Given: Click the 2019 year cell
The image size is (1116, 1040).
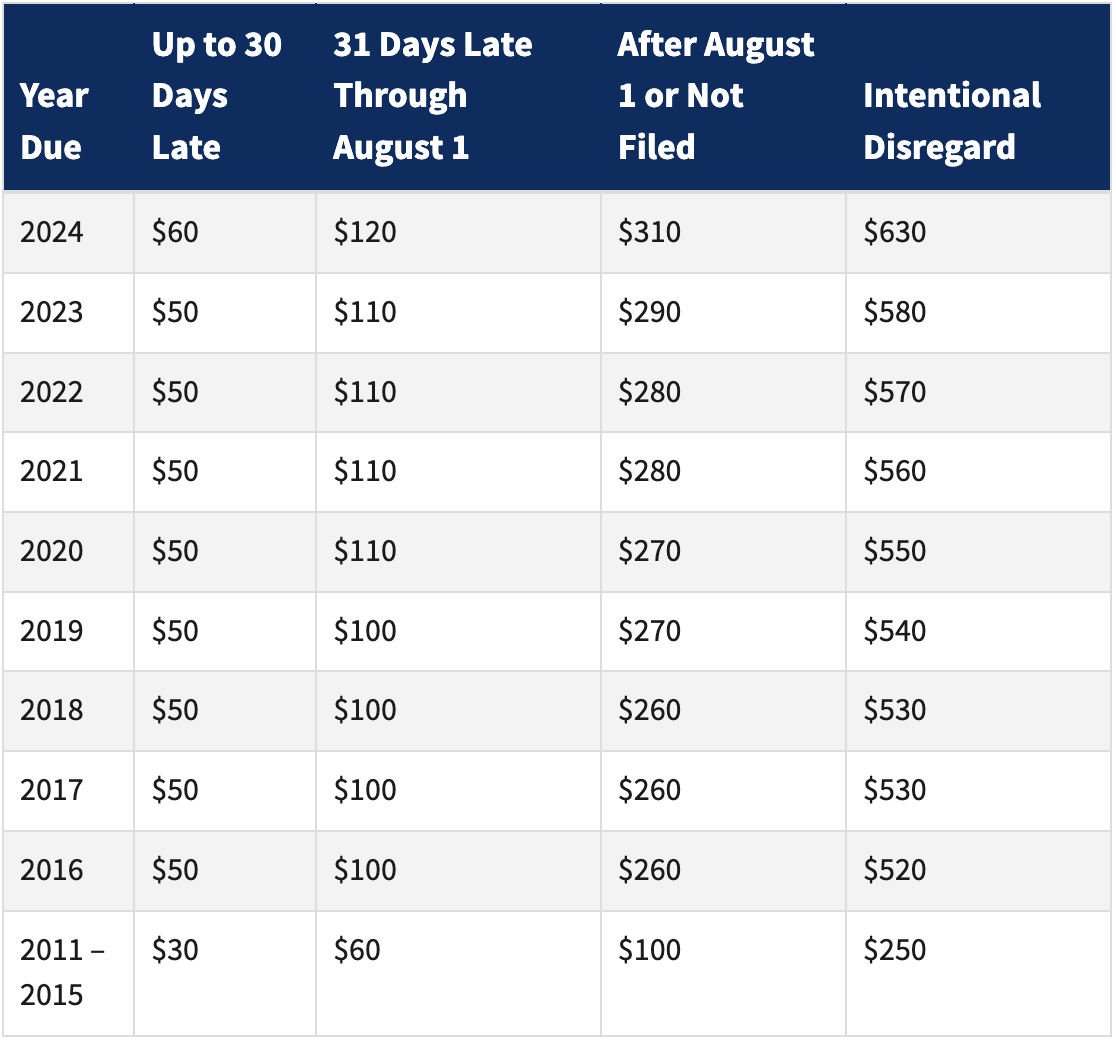Looking at the screenshot, I should point(52,631).
